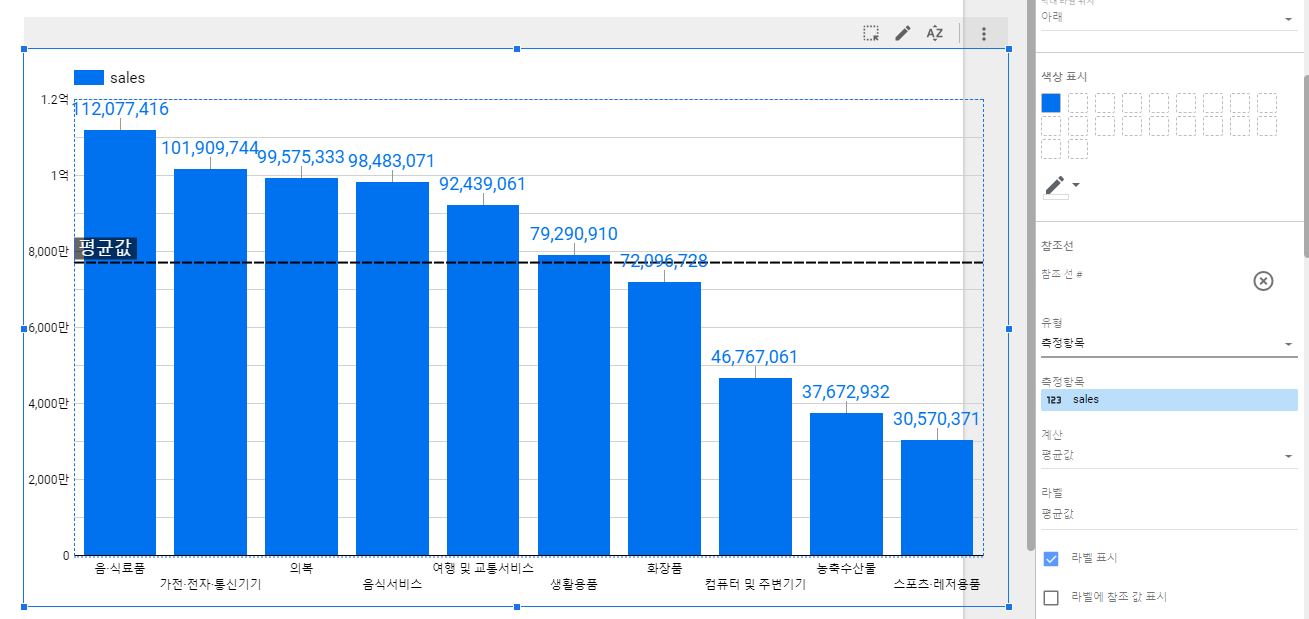Click the 생활용품 bar in the chart
Image resolution: width=1309 pixels, height=619 pixels.
pos(574,405)
